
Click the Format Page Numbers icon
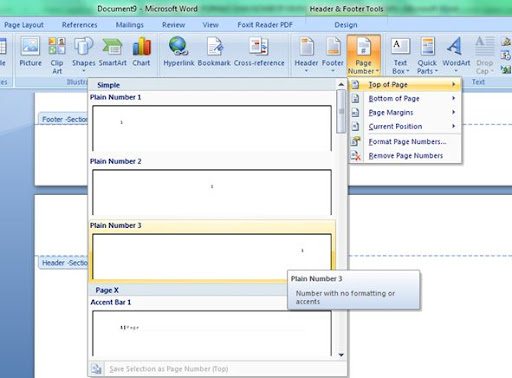356,142
